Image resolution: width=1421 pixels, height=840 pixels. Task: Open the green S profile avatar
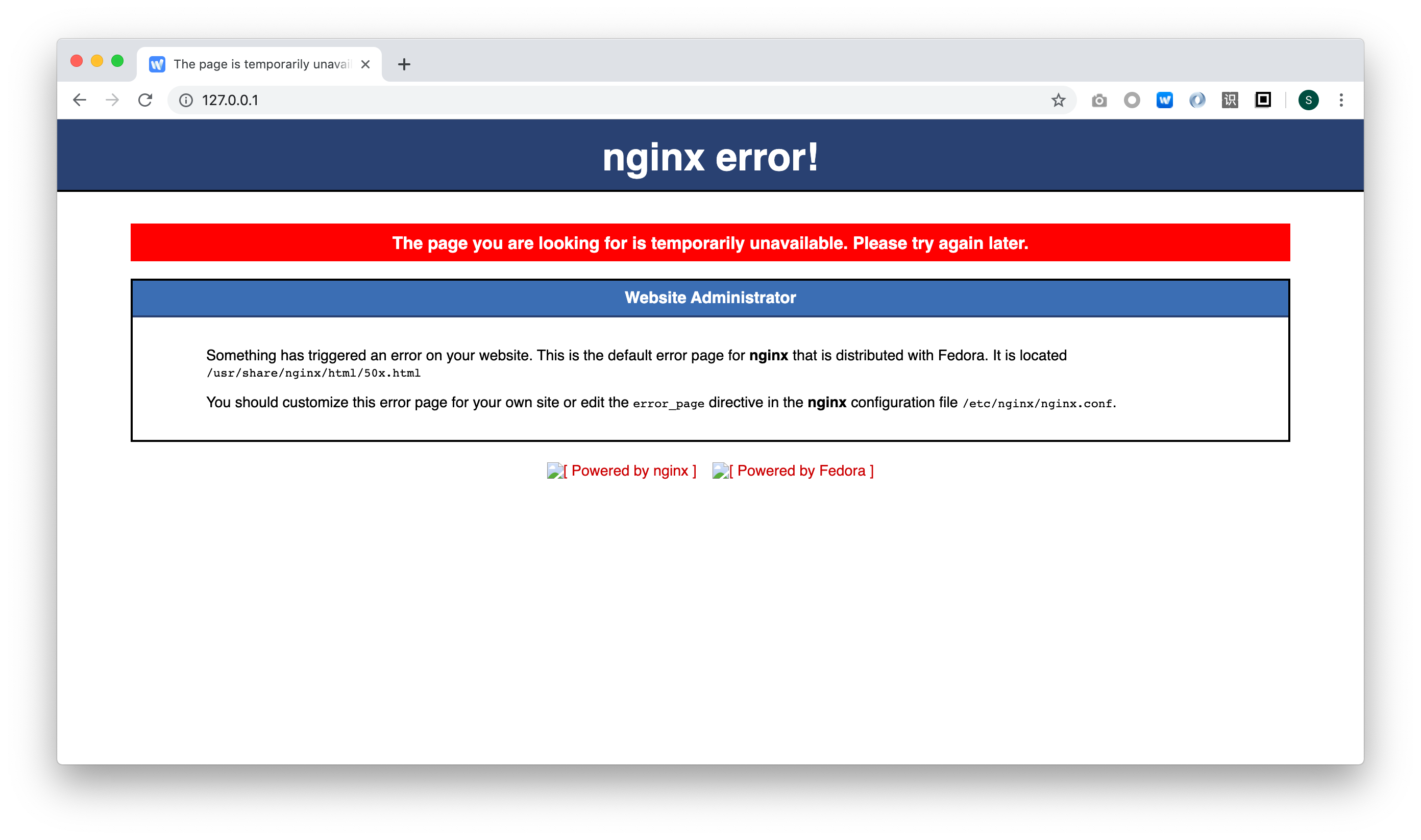1308,100
